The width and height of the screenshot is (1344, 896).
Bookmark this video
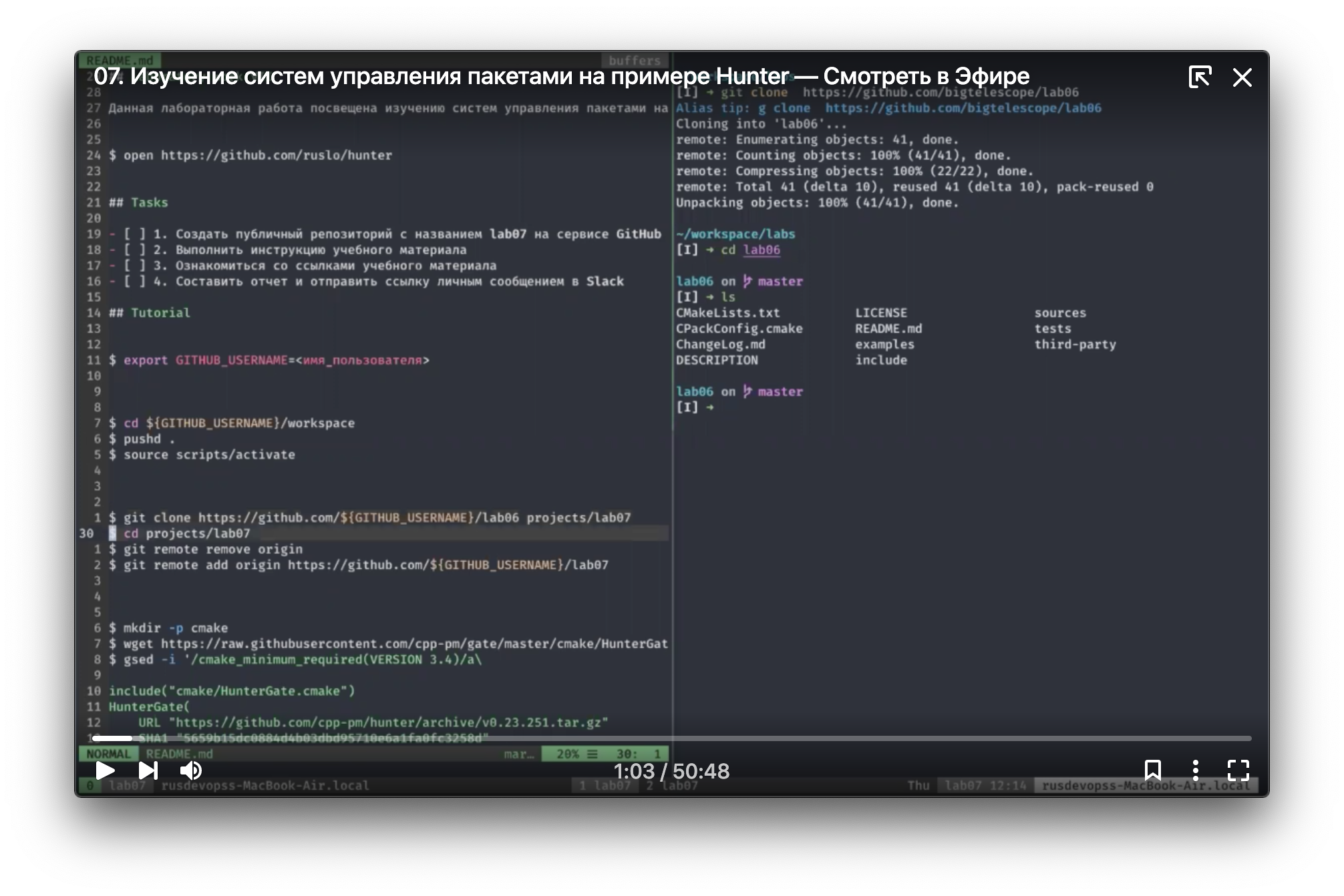click(1152, 770)
